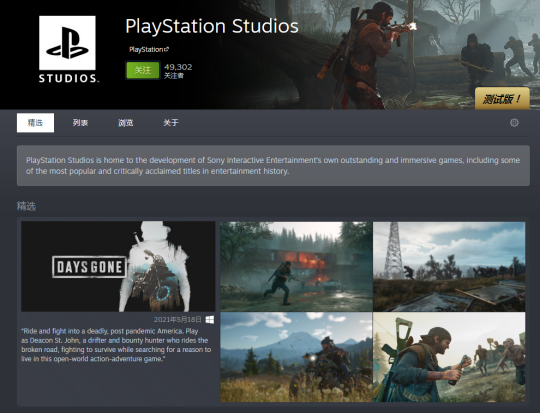Select the 精选 tab
The width and height of the screenshot is (540, 413).
tap(35, 123)
